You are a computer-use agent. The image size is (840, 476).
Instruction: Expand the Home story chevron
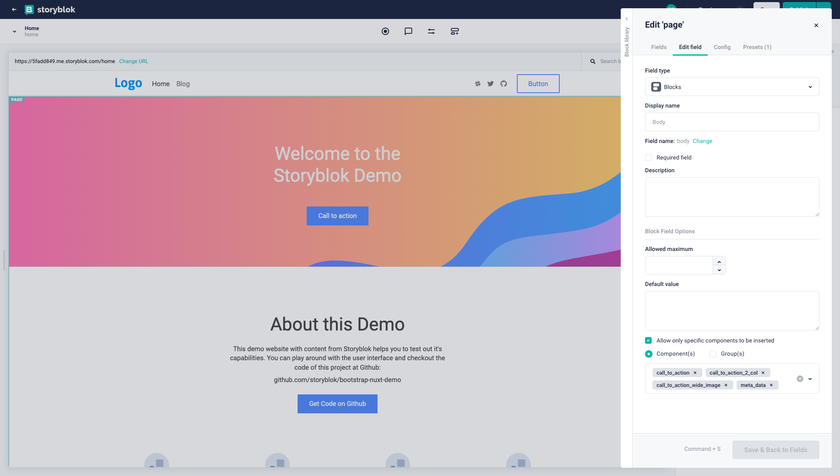click(14, 31)
